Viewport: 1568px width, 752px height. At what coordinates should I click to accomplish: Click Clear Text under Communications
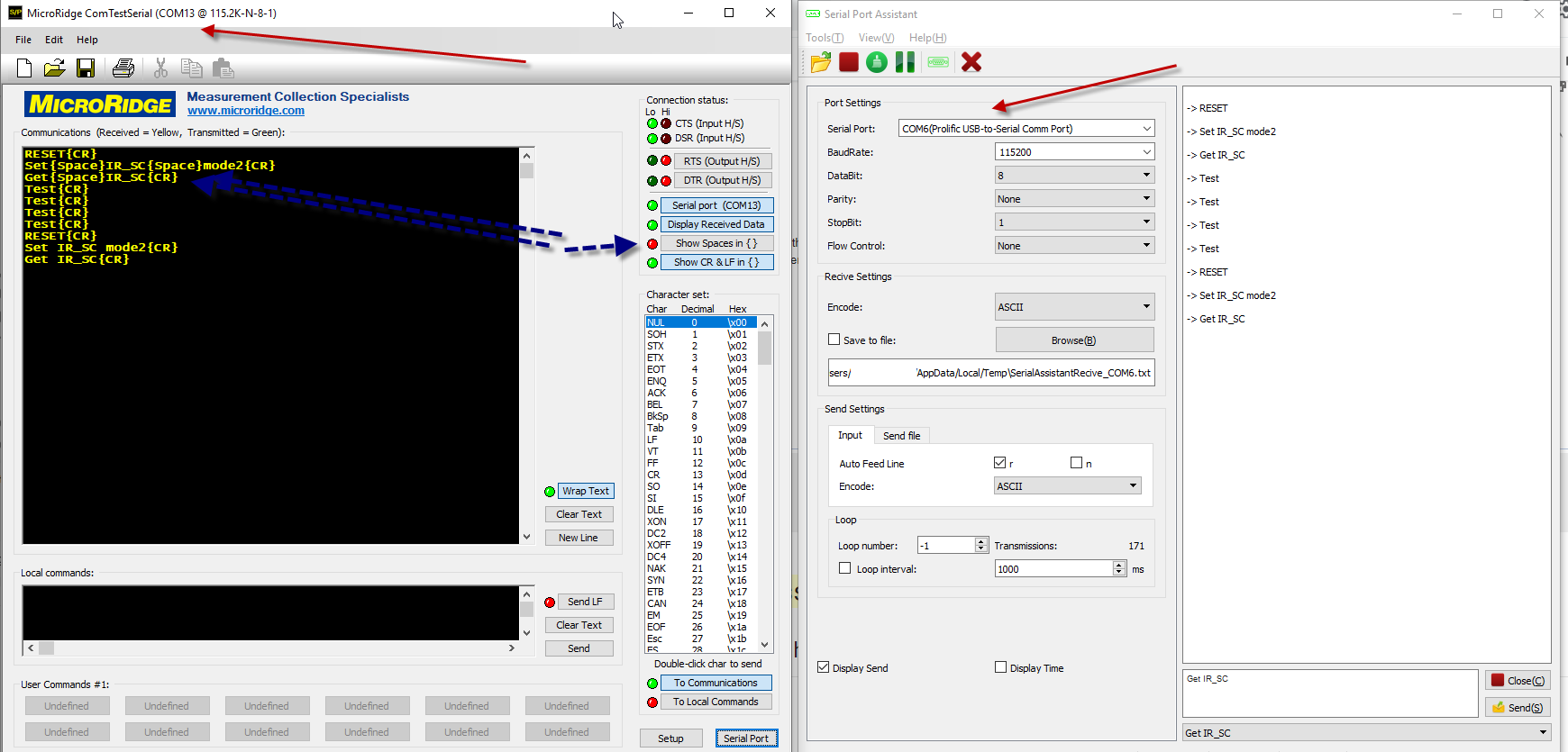(579, 514)
